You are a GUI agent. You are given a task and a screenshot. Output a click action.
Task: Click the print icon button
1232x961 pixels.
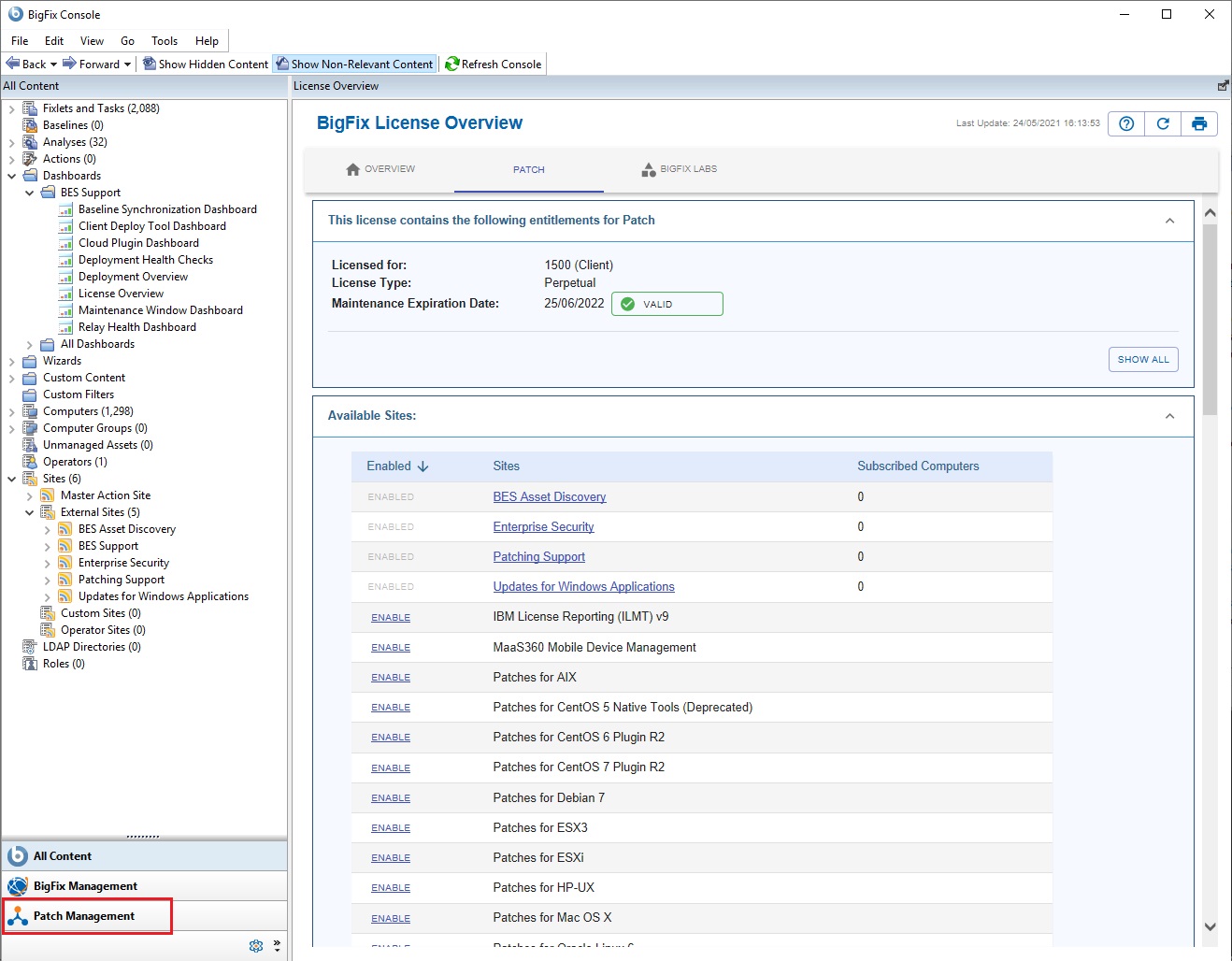click(x=1199, y=123)
